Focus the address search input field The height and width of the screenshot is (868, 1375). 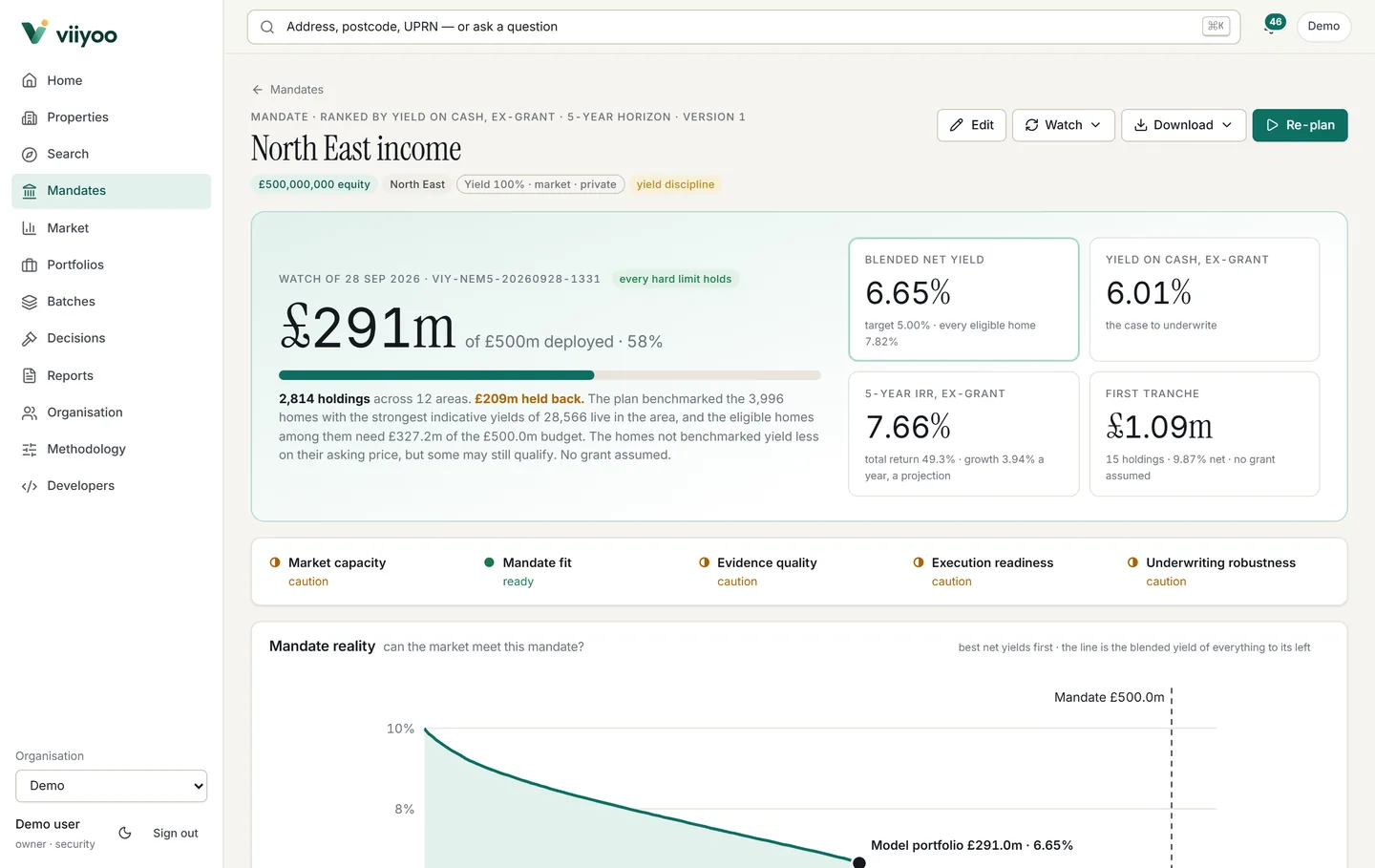point(744,27)
